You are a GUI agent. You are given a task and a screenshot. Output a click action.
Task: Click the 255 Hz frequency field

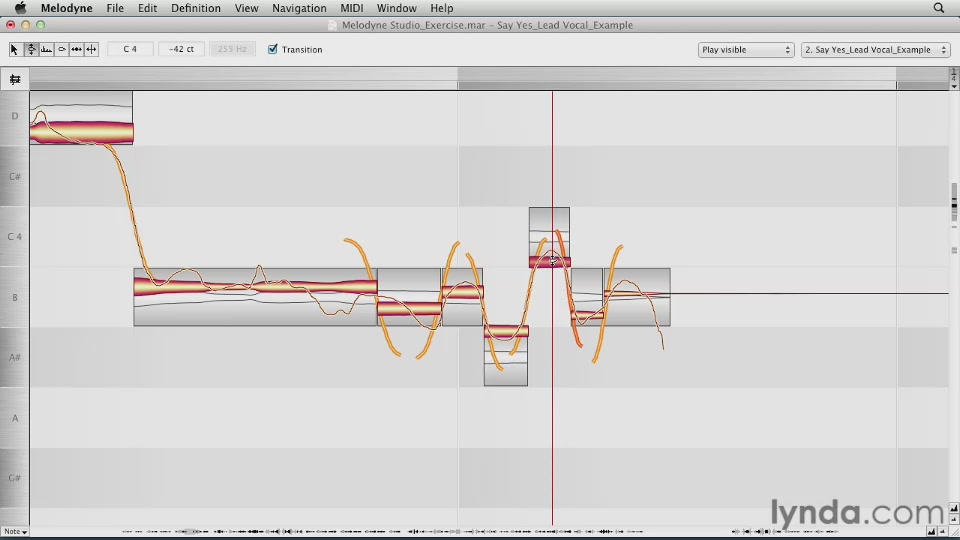232,49
